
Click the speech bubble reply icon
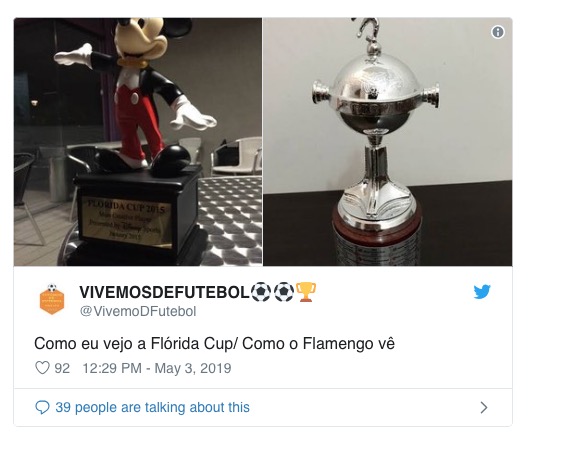coord(42,407)
